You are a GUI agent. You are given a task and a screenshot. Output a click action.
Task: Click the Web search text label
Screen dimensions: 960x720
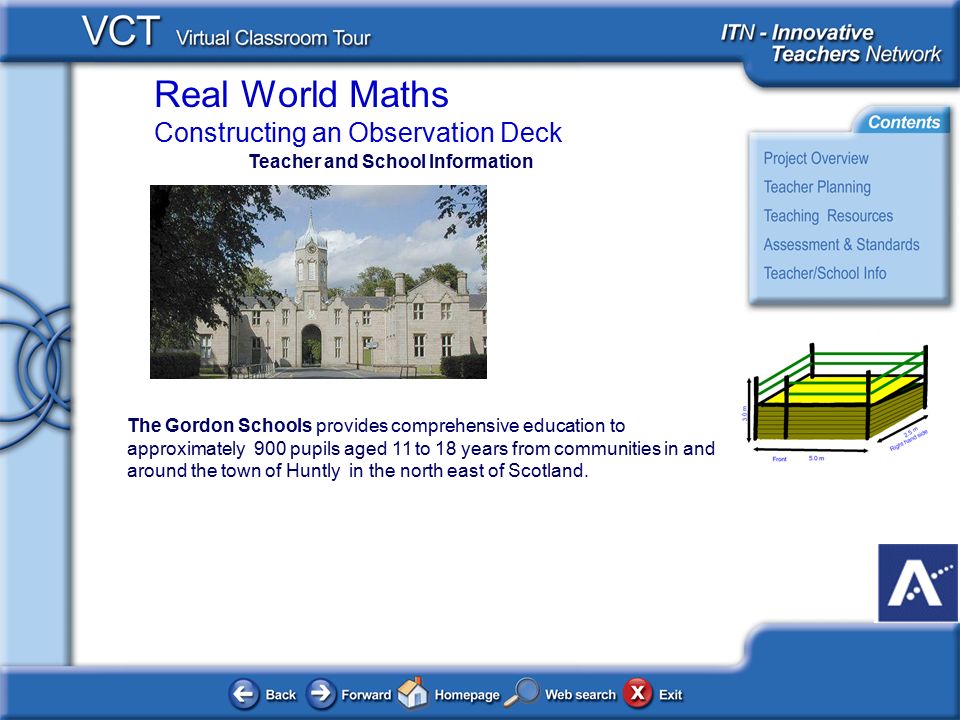[580, 694]
